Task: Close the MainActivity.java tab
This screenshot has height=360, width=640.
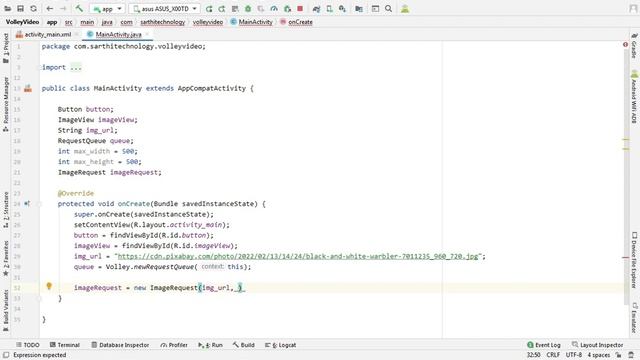Action: (147, 34)
